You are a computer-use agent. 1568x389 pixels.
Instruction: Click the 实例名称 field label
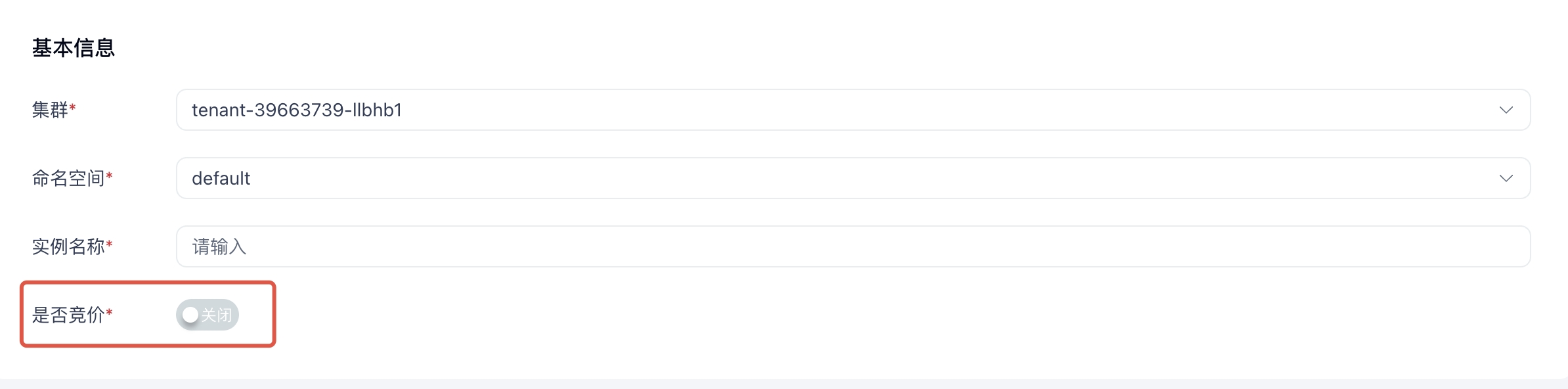[68, 246]
